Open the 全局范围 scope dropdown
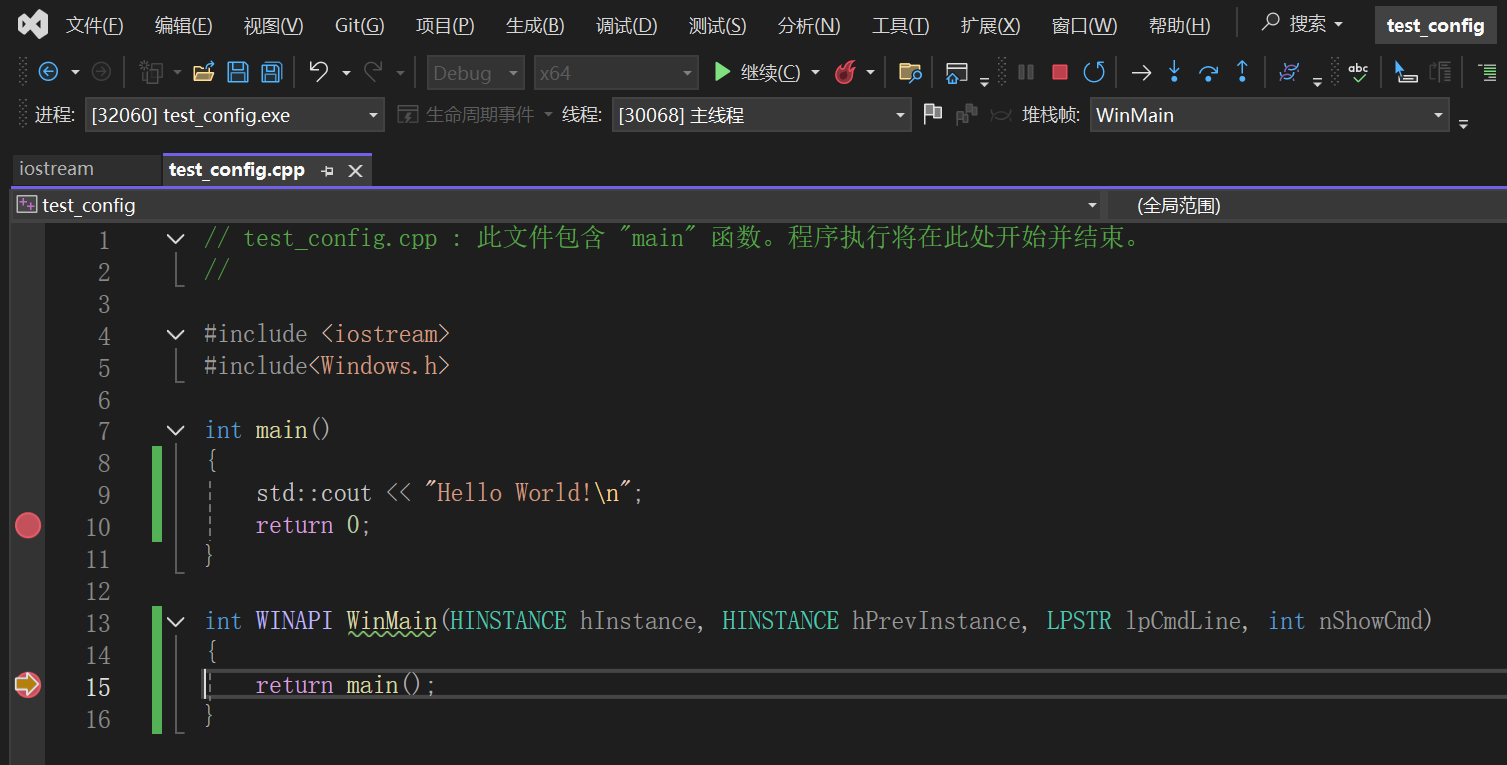1507x765 pixels. [1307, 205]
